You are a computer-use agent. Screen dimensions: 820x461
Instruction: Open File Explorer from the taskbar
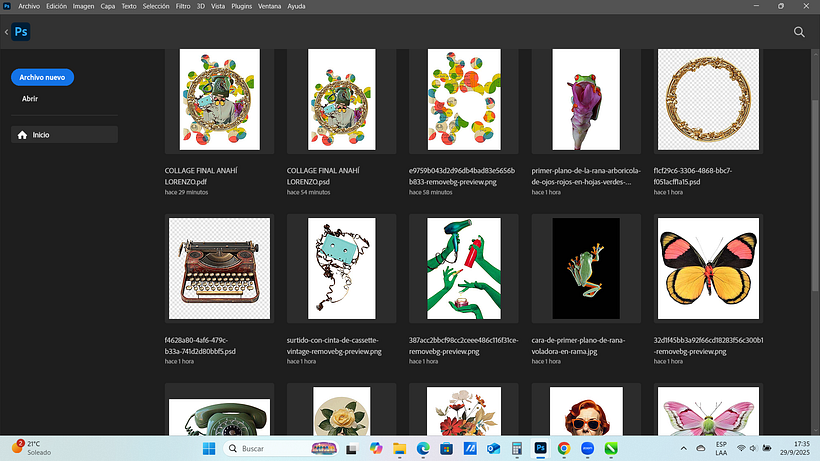point(399,449)
